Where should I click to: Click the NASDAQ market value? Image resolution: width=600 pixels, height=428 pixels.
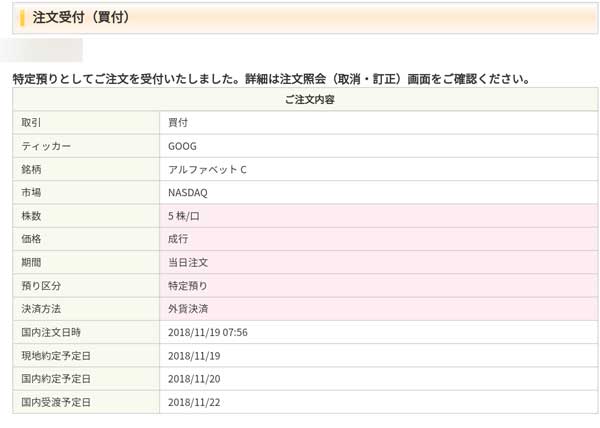[x=188, y=192]
